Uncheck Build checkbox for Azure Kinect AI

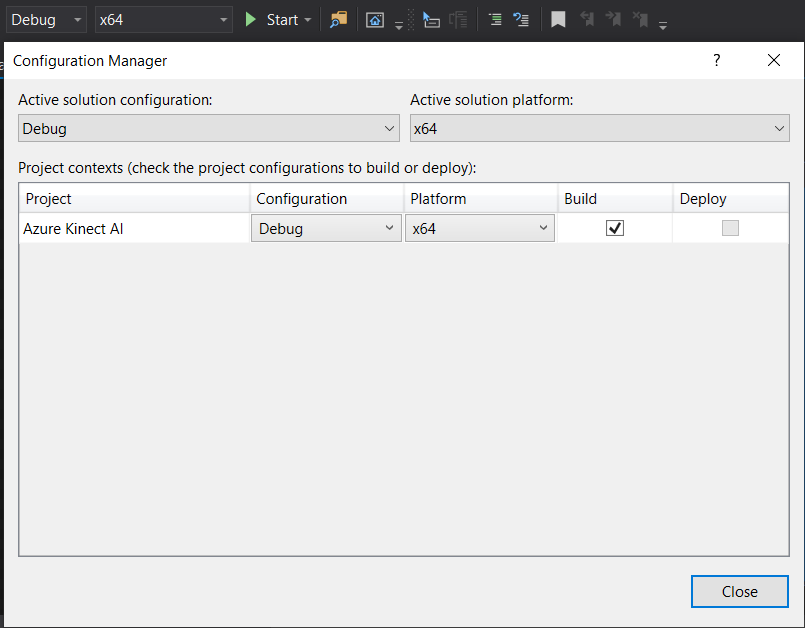(x=615, y=228)
